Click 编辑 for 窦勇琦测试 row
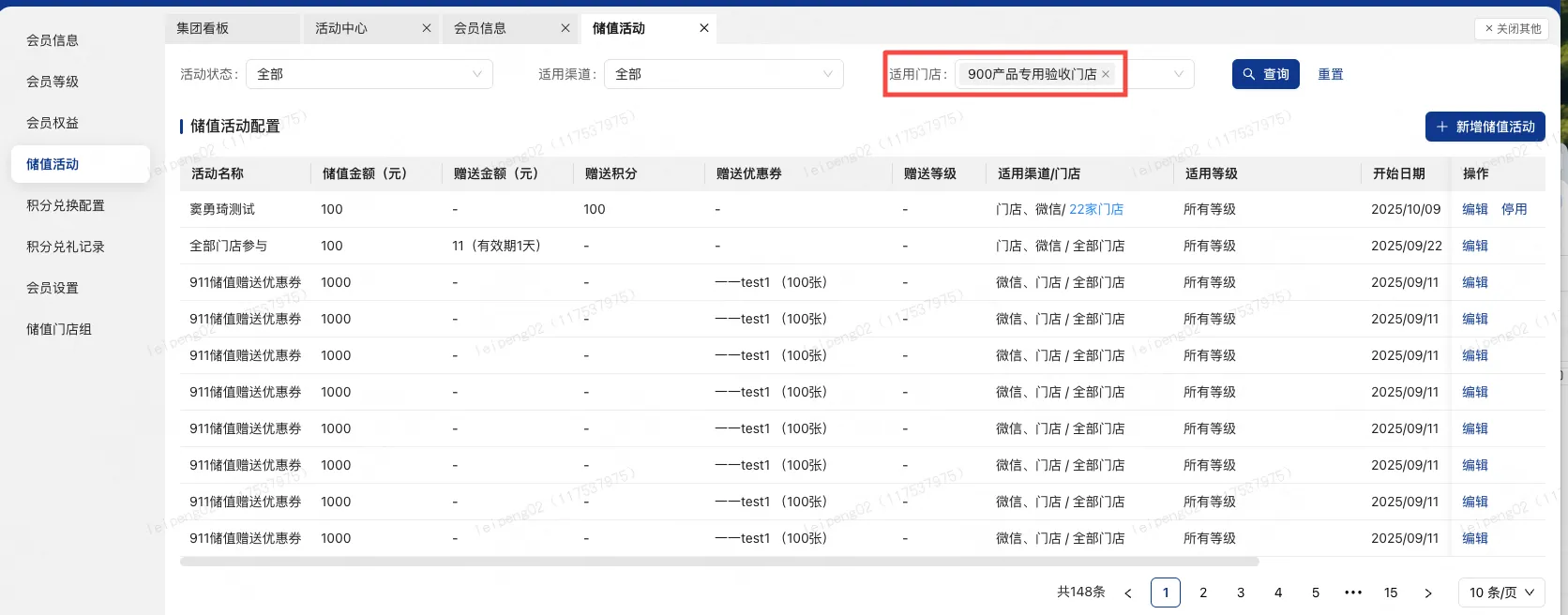This screenshot has width=1568, height=615. [x=1475, y=209]
